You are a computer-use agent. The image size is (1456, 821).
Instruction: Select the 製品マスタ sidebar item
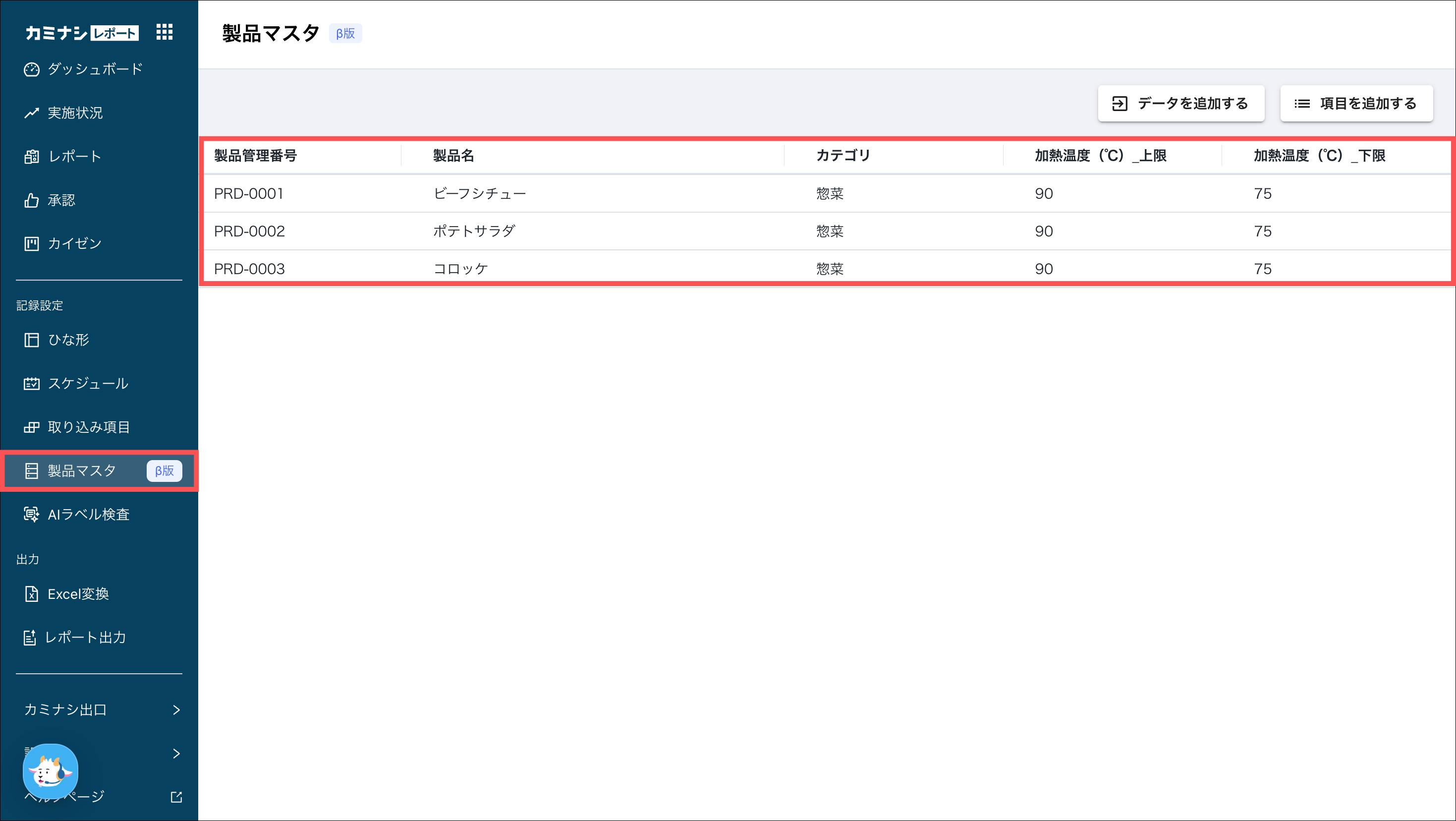pos(99,470)
